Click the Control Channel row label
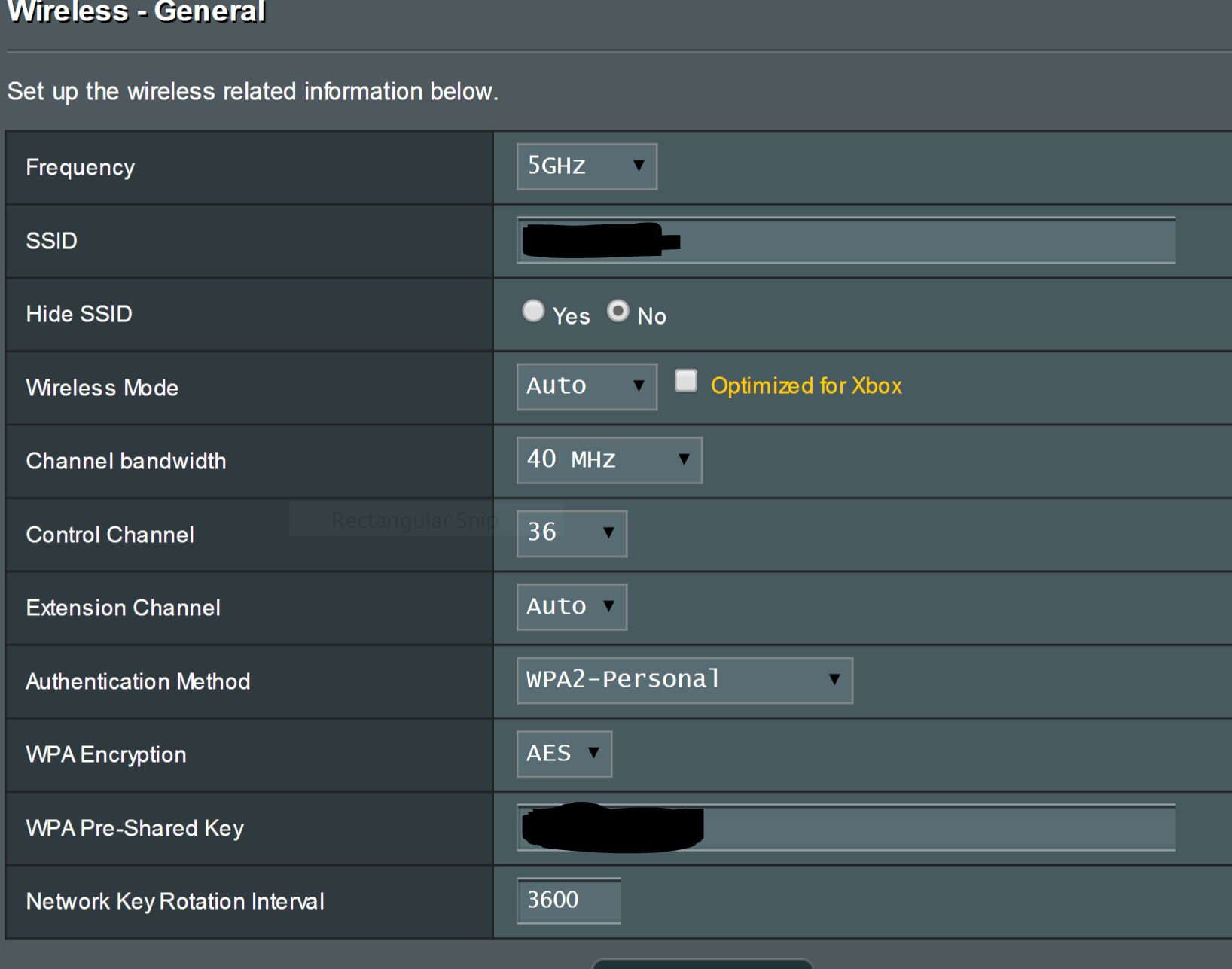 click(110, 535)
